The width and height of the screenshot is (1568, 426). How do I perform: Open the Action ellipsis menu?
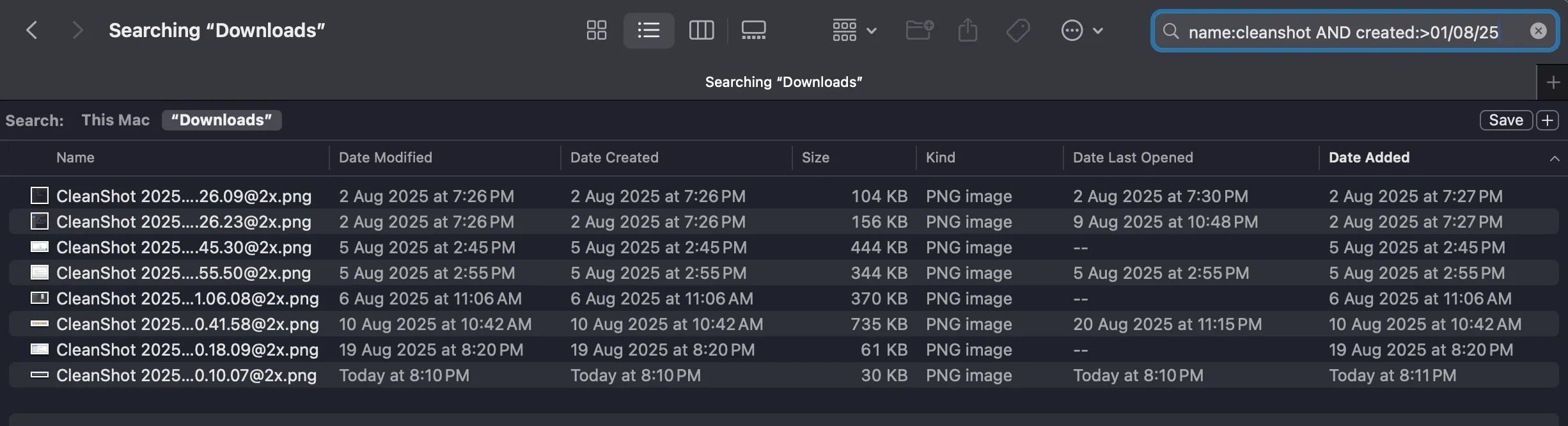(x=1081, y=30)
